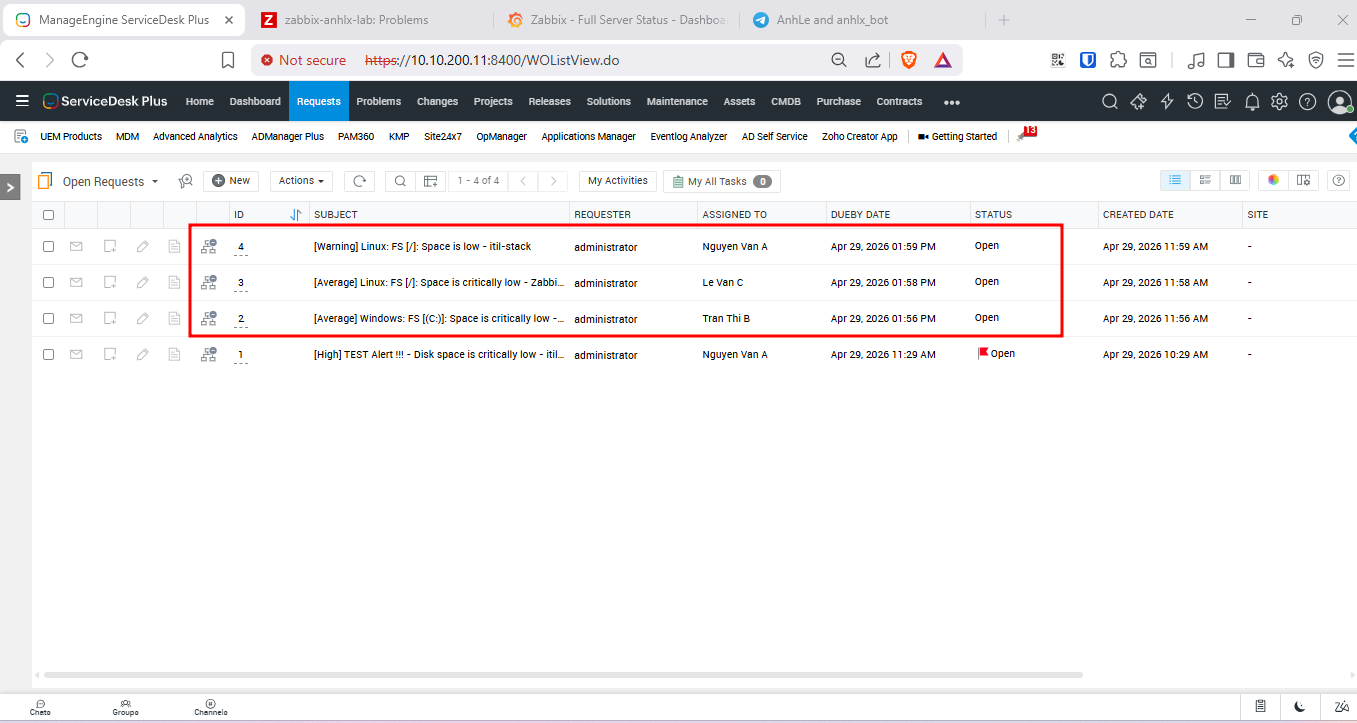Click the global search magnifier in header

(x=1109, y=102)
